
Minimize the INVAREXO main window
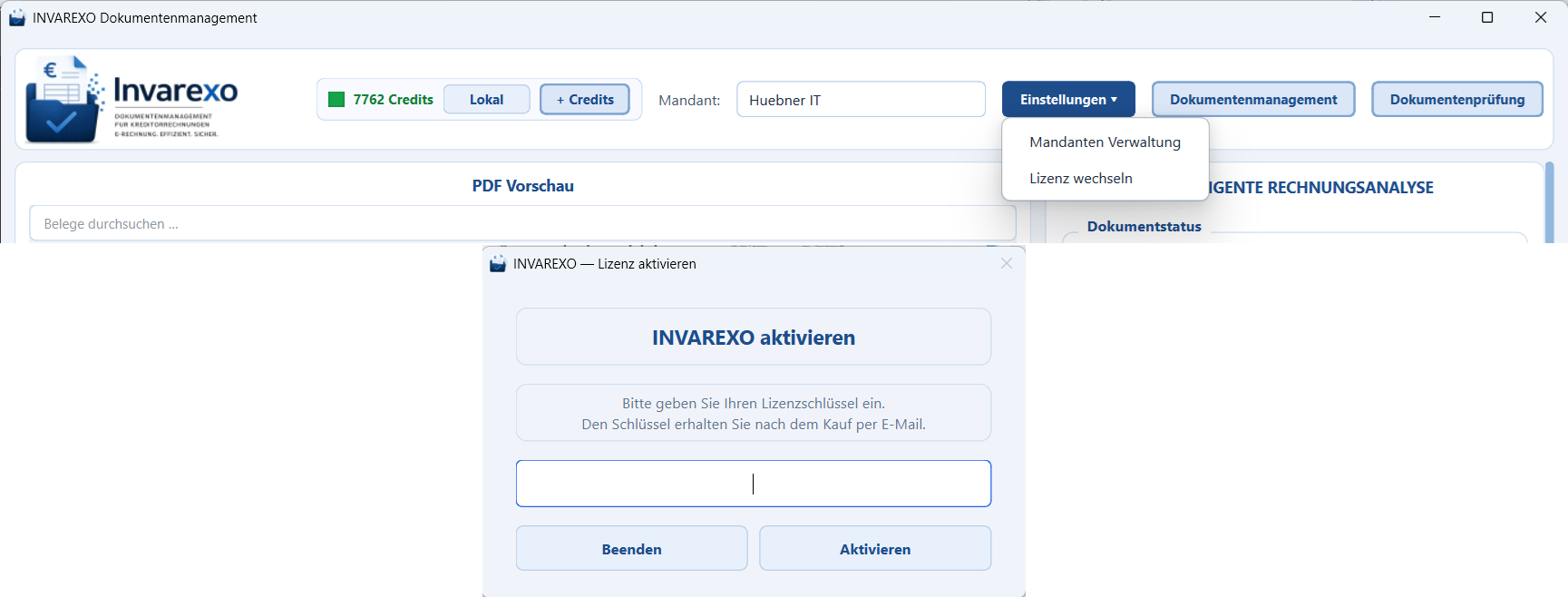click(x=1435, y=17)
